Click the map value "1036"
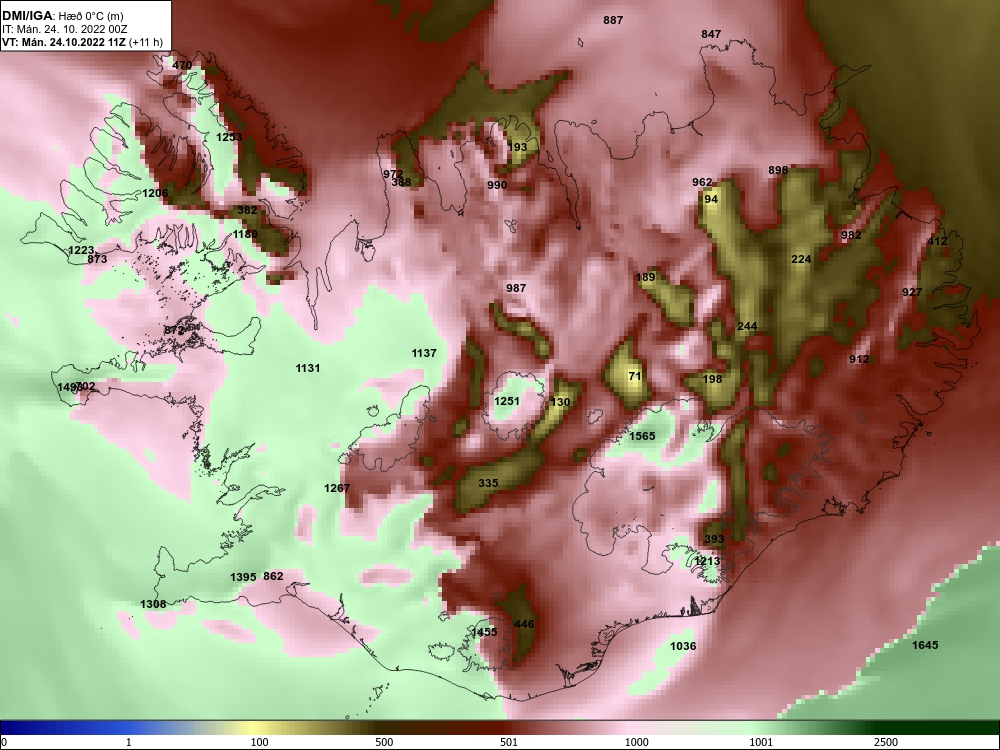Screen dimensions: 1000x750 [682, 646]
